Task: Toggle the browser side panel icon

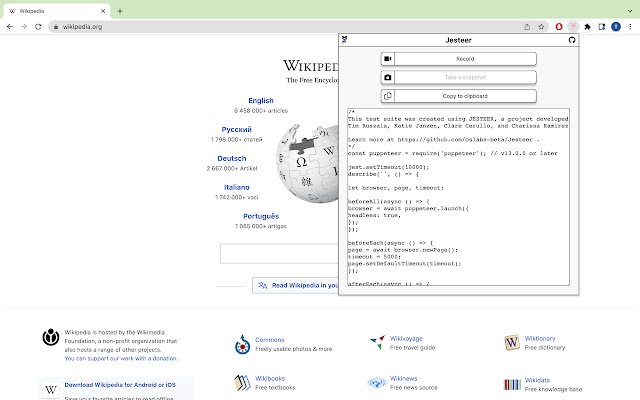Action: tap(602, 27)
